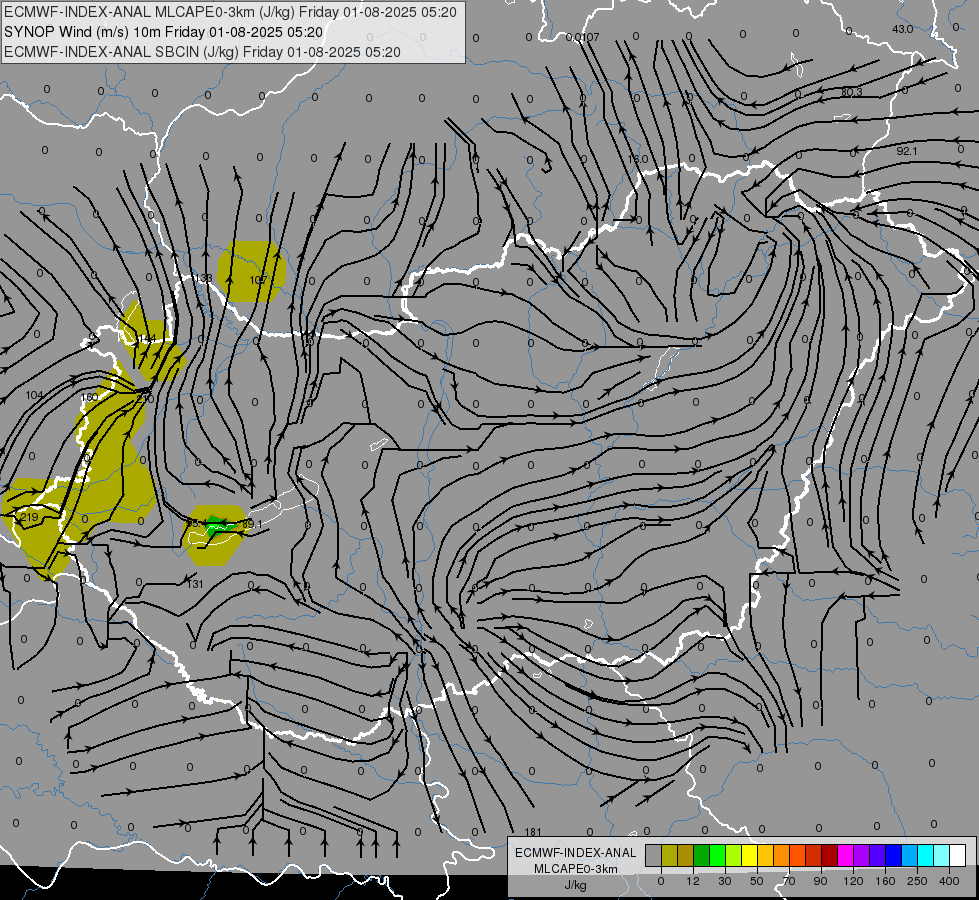The image size is (979, 900).
Task: Click the map value 181
Action: pos(533,832)
